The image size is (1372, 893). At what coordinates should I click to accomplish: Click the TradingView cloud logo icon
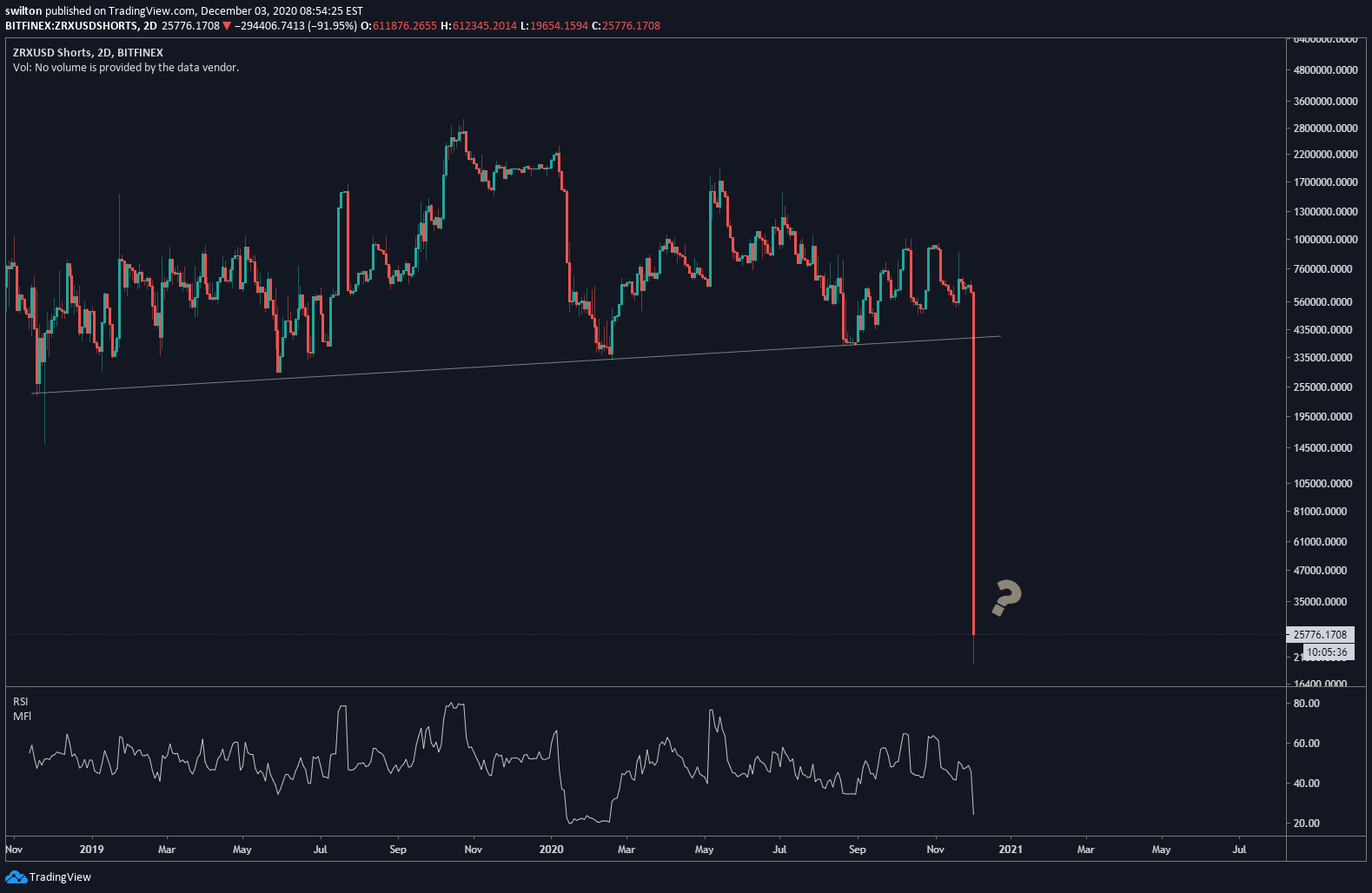click(x=16, y=876)
